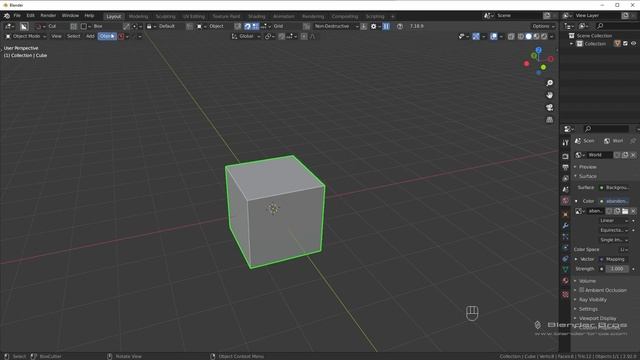The width and height of the screenshot is (640, 360).
Task: Click the viewport zoom magnifier gizmo
Action: point(550,83)
